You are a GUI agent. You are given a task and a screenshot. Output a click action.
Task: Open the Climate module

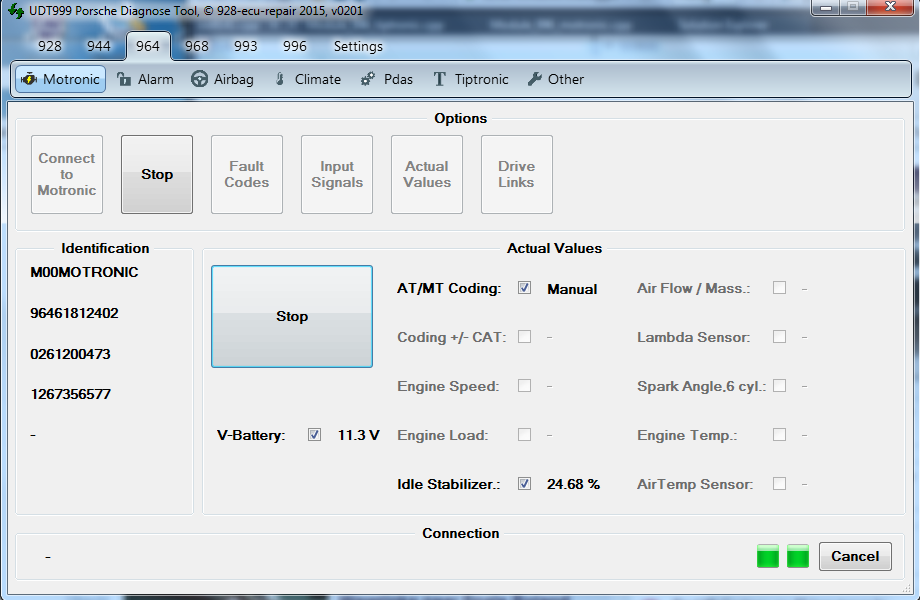307,79
